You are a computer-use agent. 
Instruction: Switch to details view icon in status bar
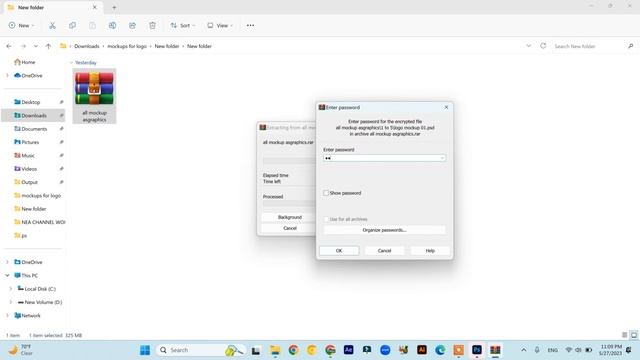pos(624,335)
